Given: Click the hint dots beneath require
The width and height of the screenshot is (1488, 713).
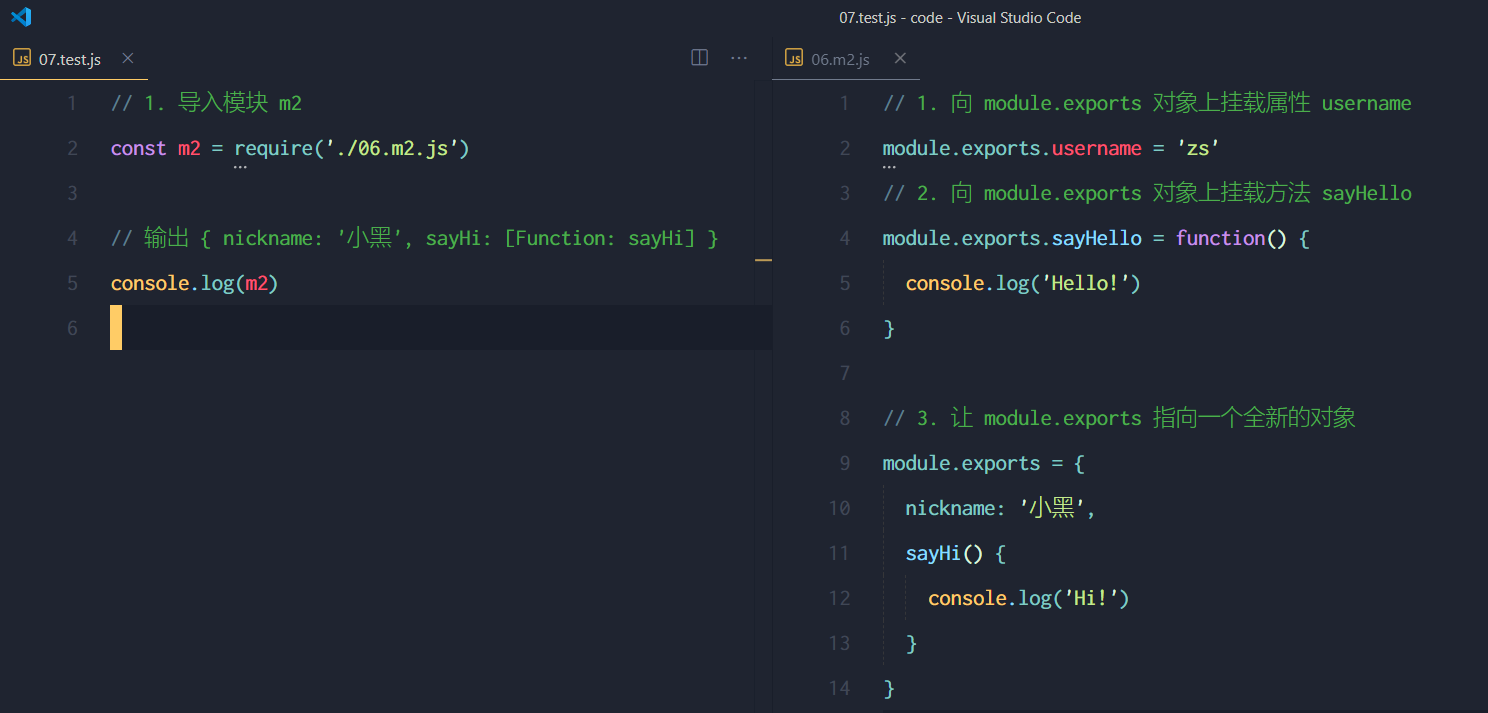Looking at the screenshot, I should (240, 167).
